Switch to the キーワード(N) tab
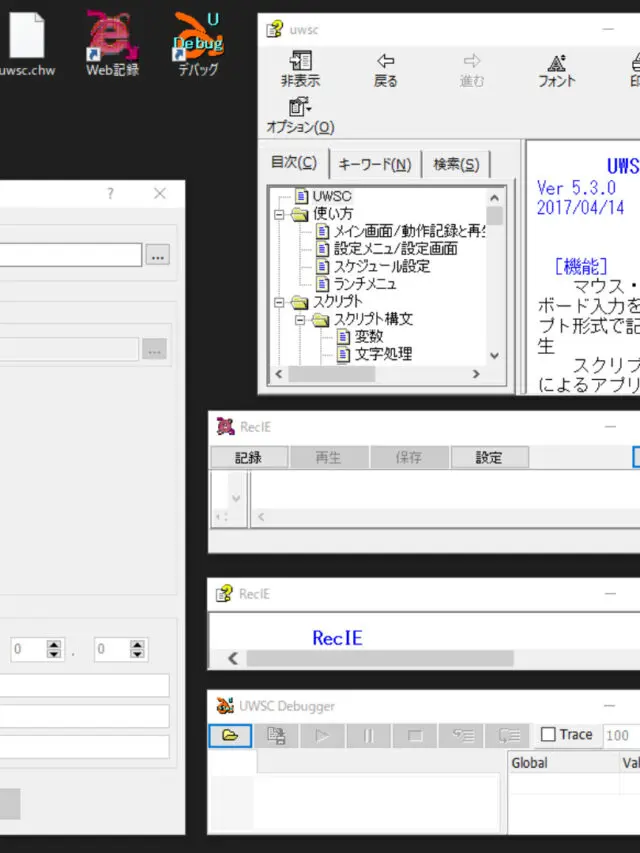640x853 pixels. [374, 164]
